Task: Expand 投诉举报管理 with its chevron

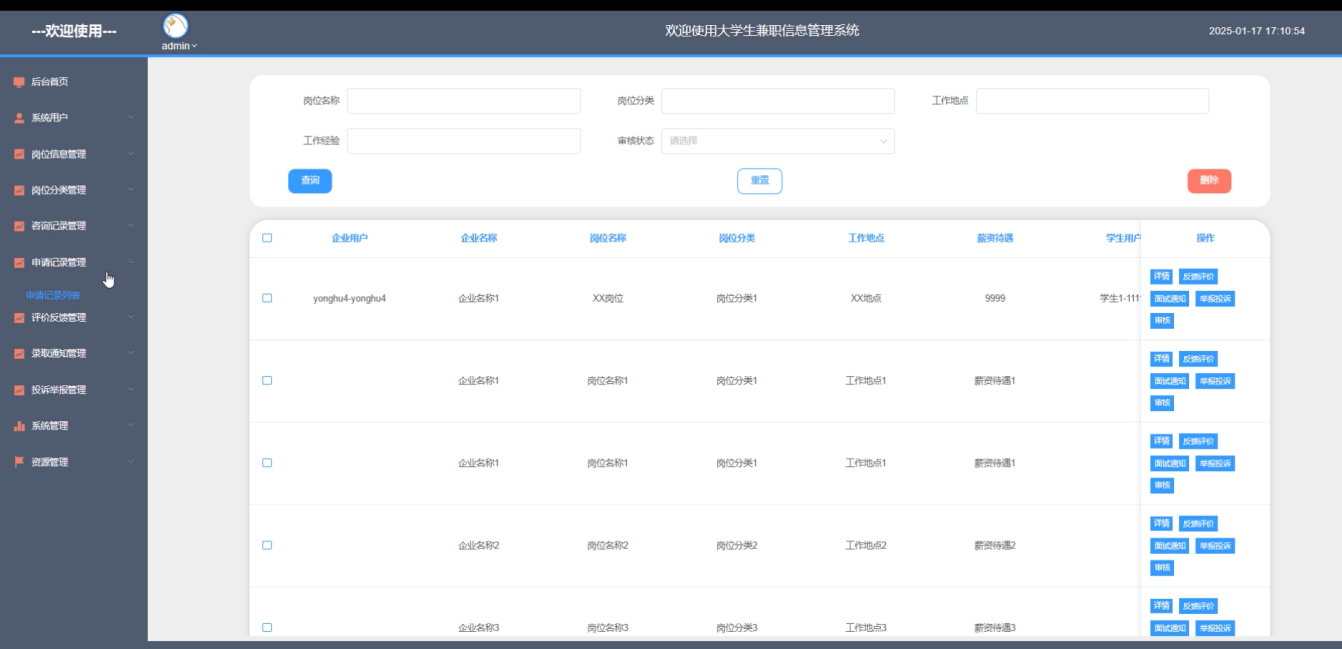Action: (131, 390)
